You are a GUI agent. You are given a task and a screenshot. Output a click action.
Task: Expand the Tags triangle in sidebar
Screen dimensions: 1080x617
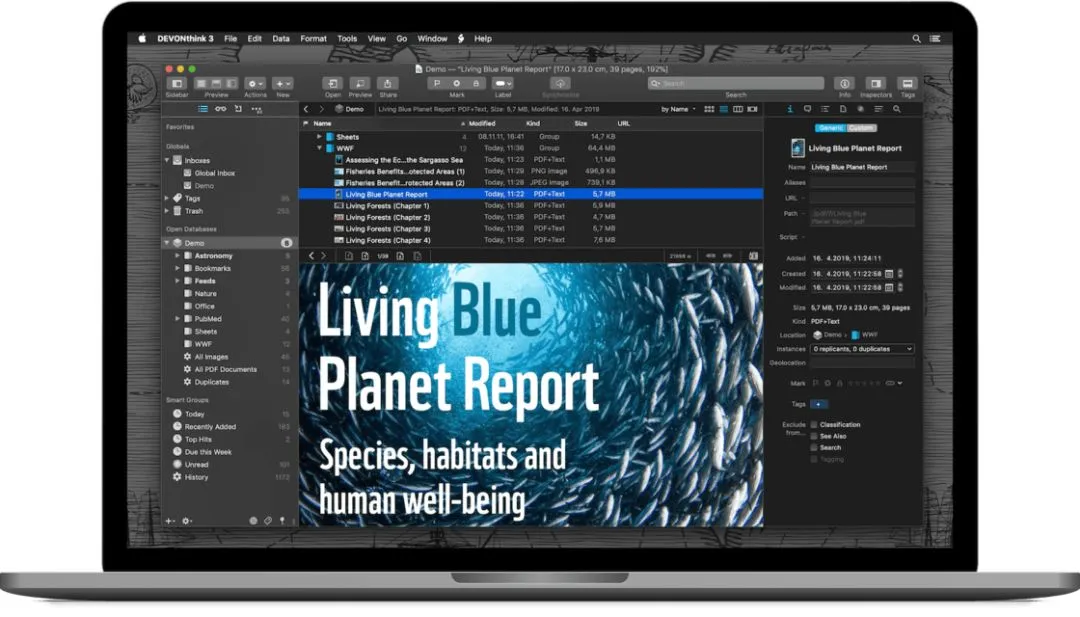pos(167,198)
